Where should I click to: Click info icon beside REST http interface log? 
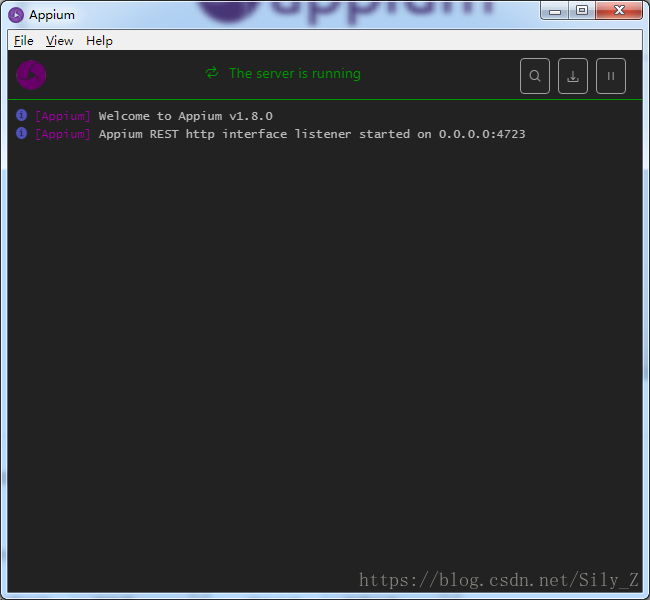pos(21,133)
